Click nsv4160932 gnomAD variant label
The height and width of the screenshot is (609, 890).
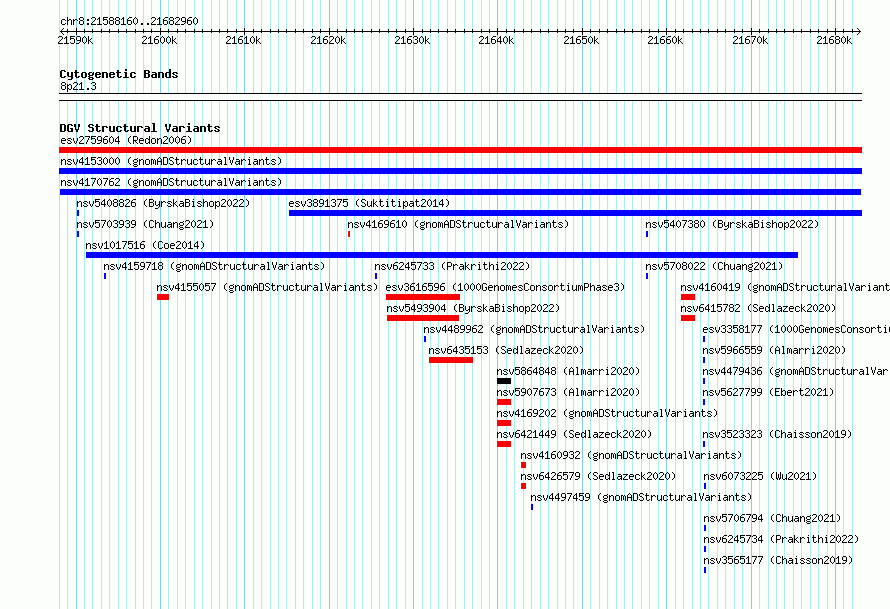(x=631, y=455)
